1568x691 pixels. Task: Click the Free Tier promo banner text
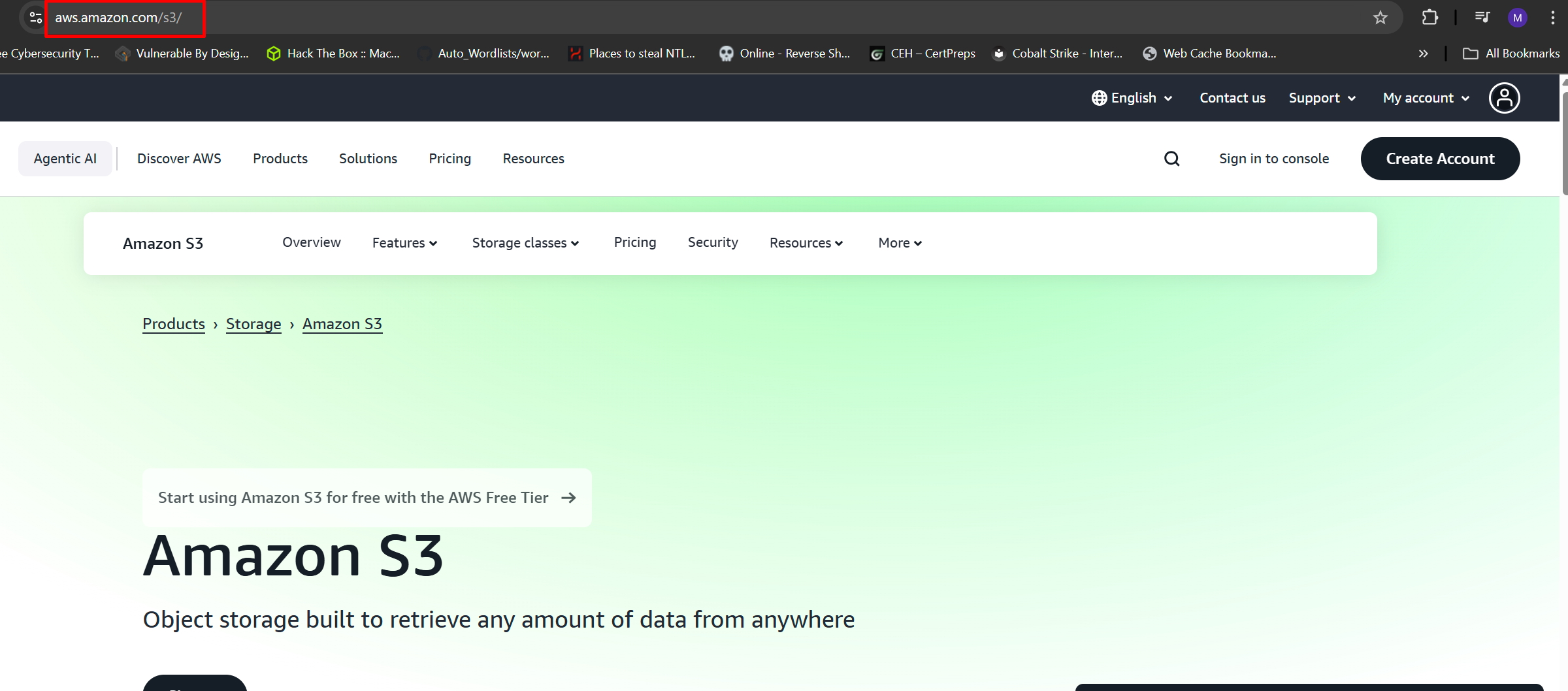(353, 498)
